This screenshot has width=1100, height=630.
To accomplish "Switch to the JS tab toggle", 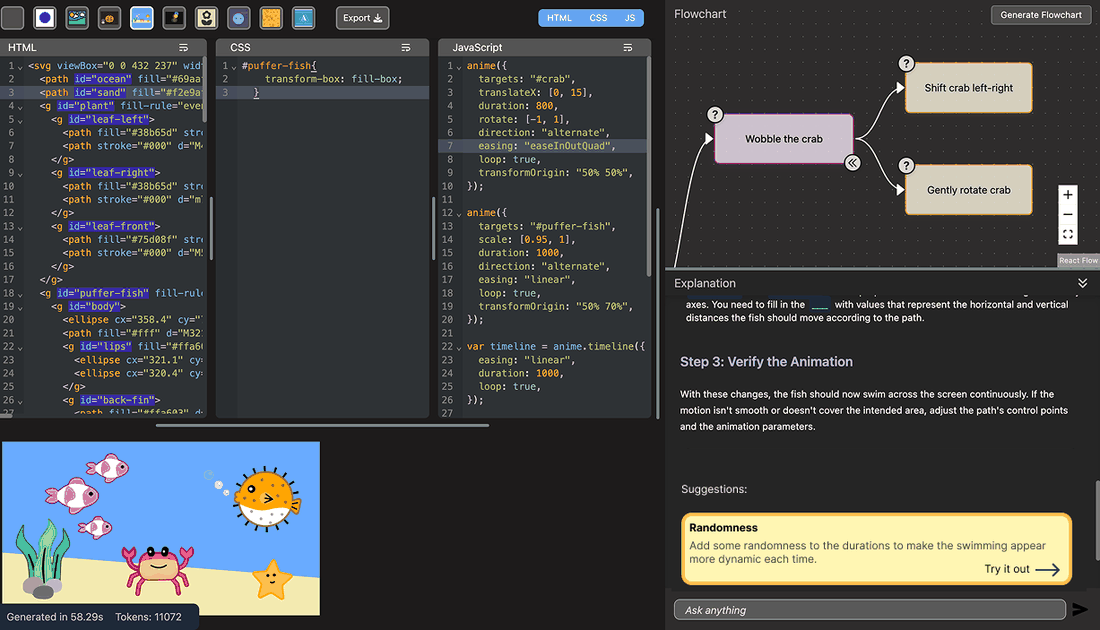I will click(x=630, y=18).
